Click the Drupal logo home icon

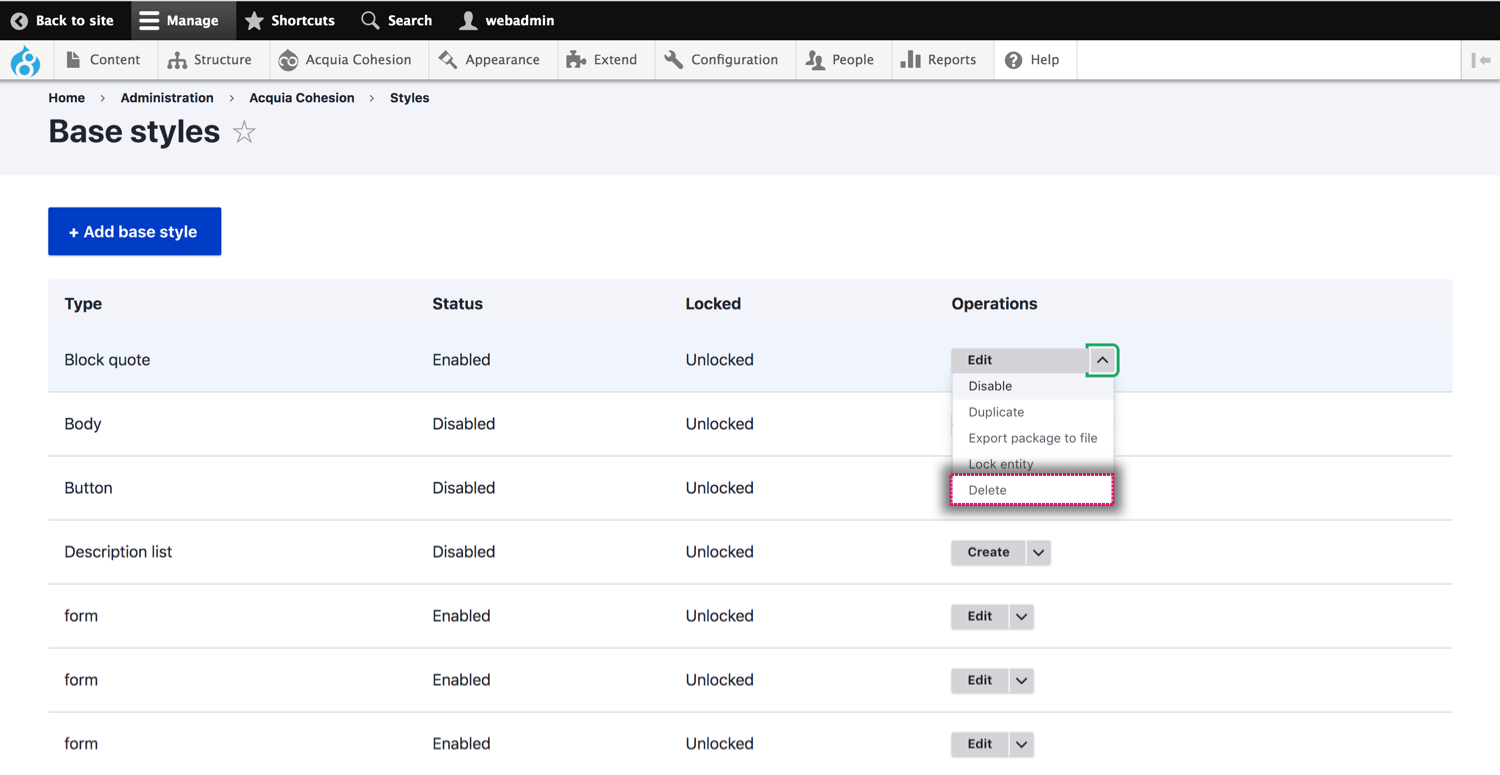[x=25, y=61]
